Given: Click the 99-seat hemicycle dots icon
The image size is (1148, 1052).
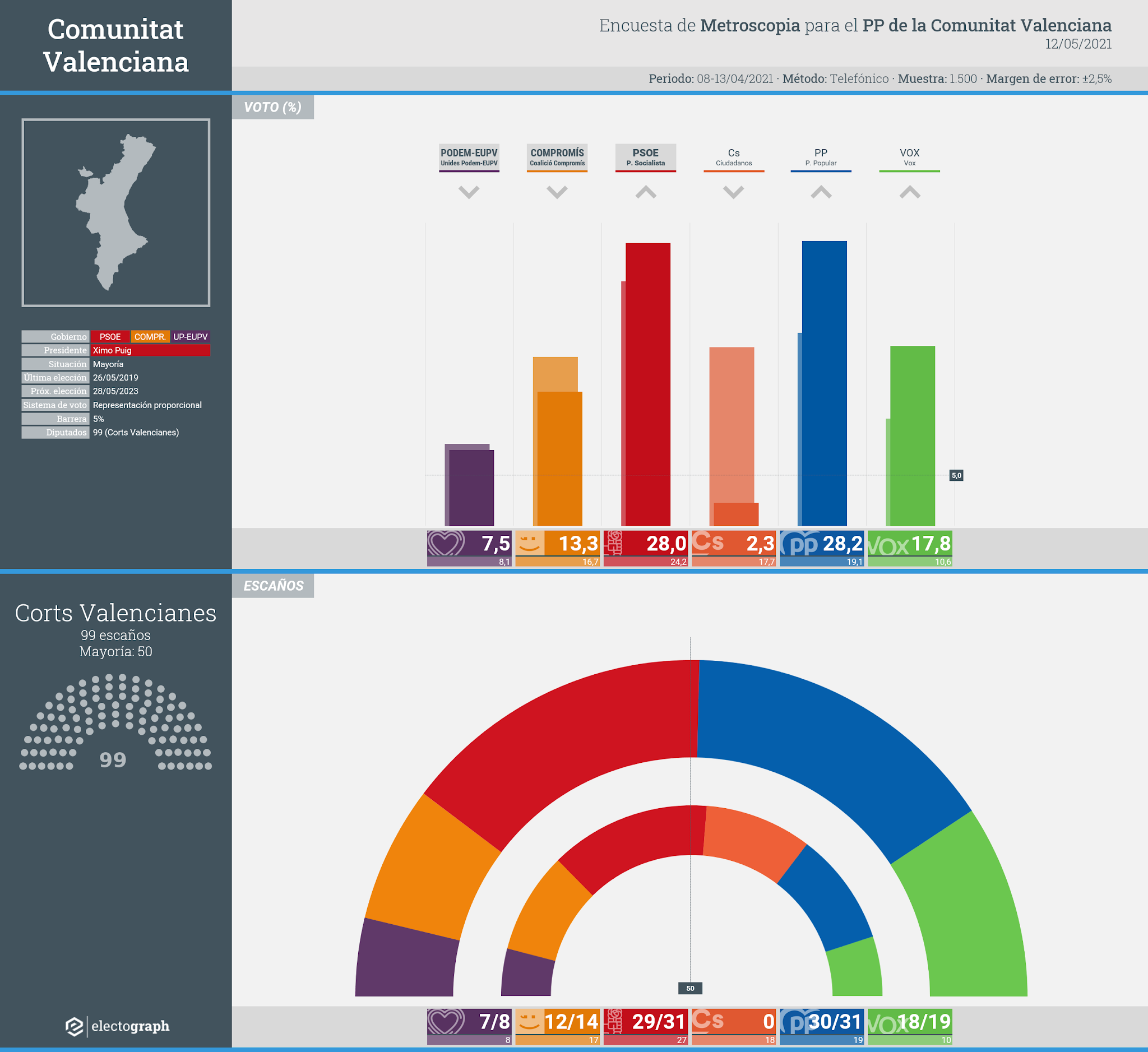Looking at the screenshot, I should tap(115, 722).
